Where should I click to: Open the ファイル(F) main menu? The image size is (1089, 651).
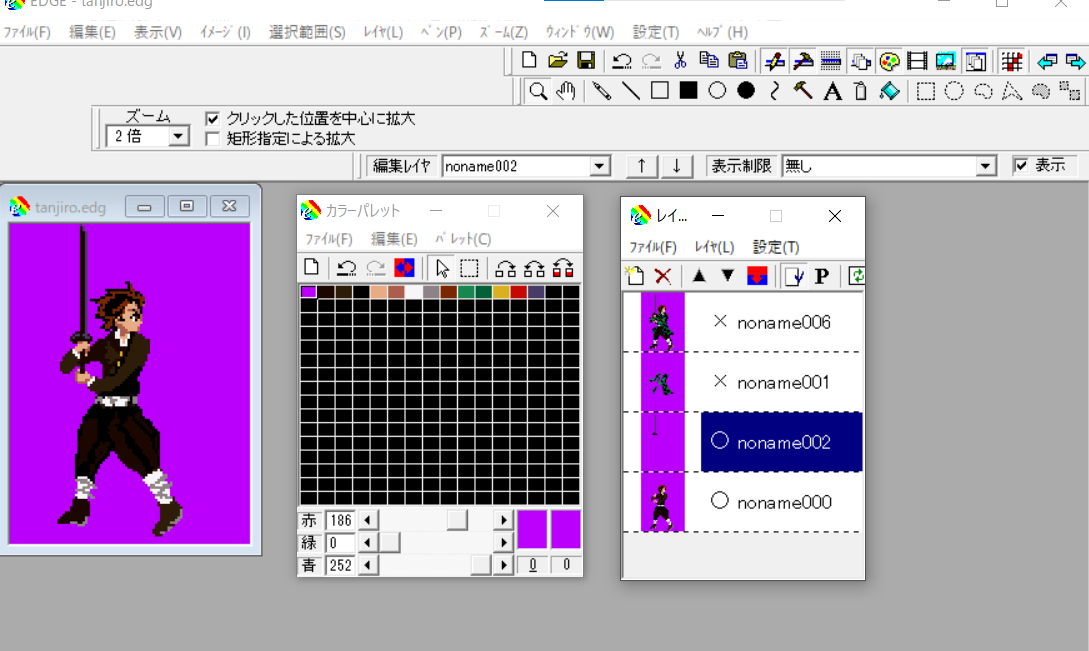(x=27, y=32)
